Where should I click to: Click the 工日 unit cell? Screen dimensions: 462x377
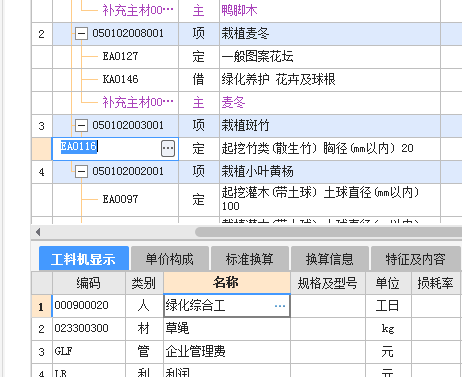coord(388,306)
